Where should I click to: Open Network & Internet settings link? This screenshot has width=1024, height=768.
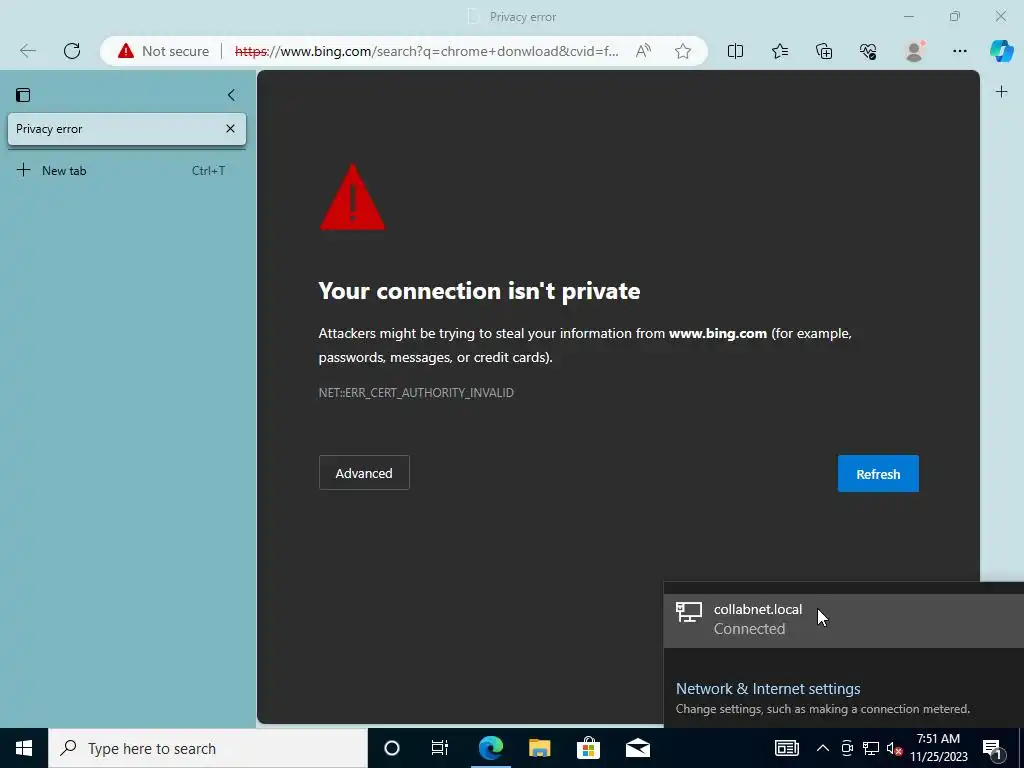click(768, 689)
